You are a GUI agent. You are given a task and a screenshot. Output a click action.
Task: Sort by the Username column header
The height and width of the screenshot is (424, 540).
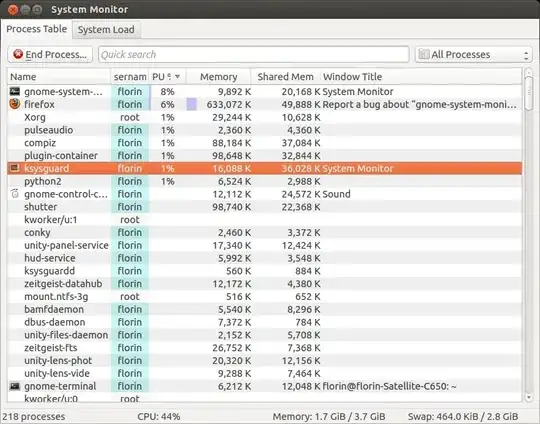point(130,76)
